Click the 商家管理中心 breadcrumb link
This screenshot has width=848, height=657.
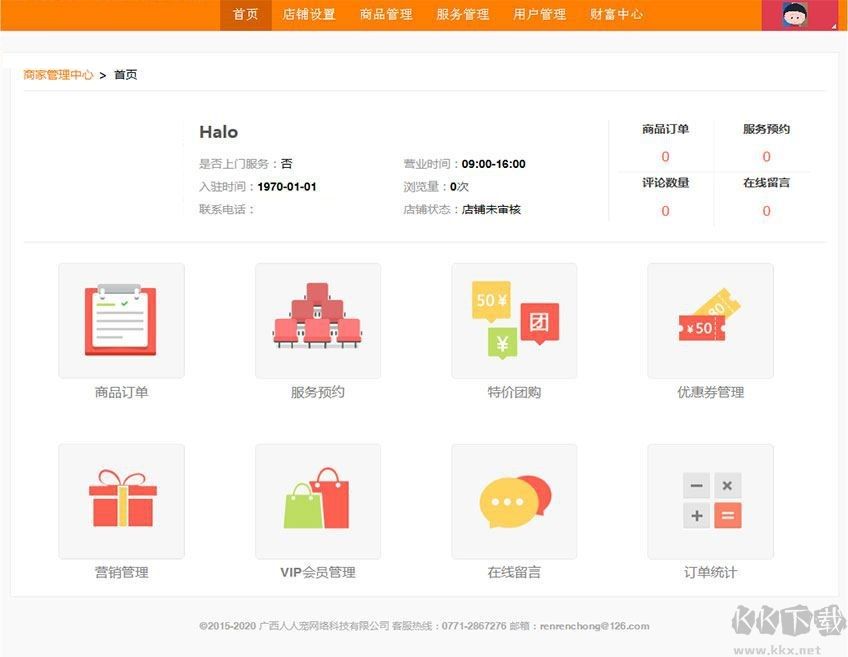point(58,75)
